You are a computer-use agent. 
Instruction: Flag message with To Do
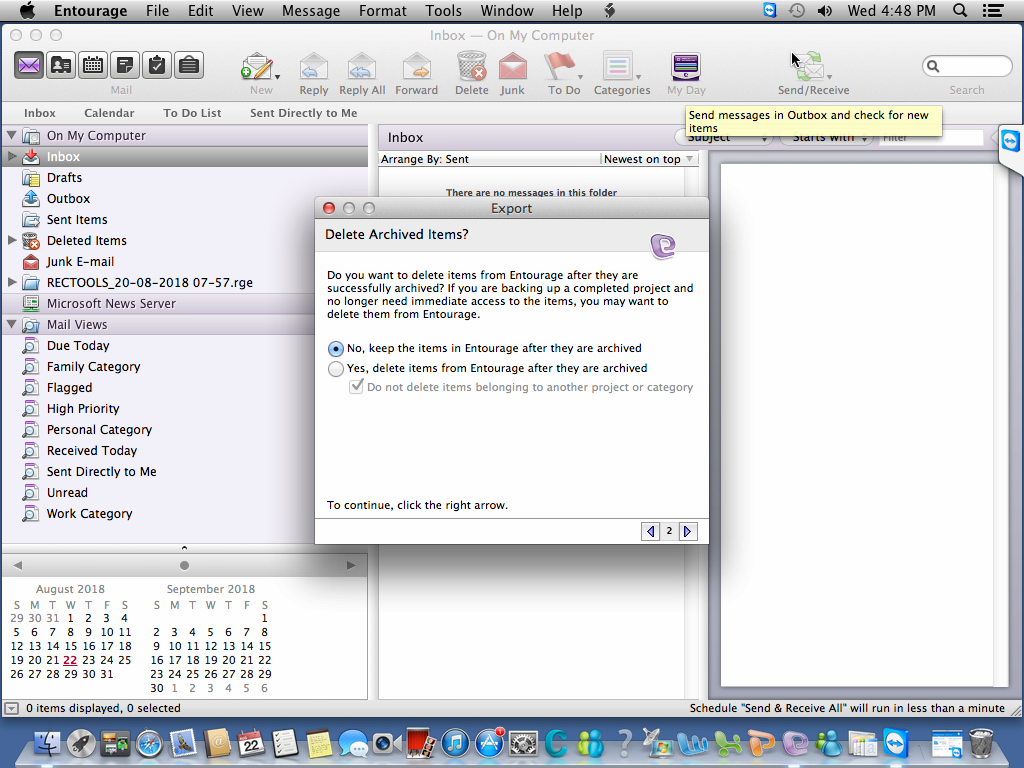[x=560, y=67]
